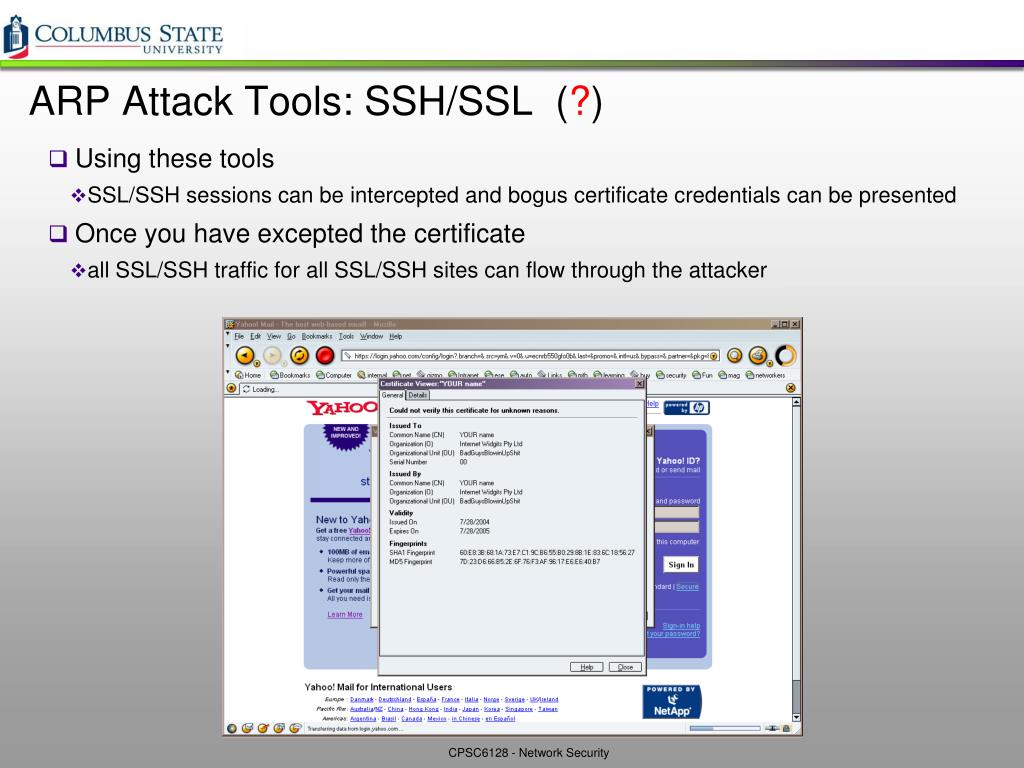Click the page load progress bar in status bar

[725, 728]
